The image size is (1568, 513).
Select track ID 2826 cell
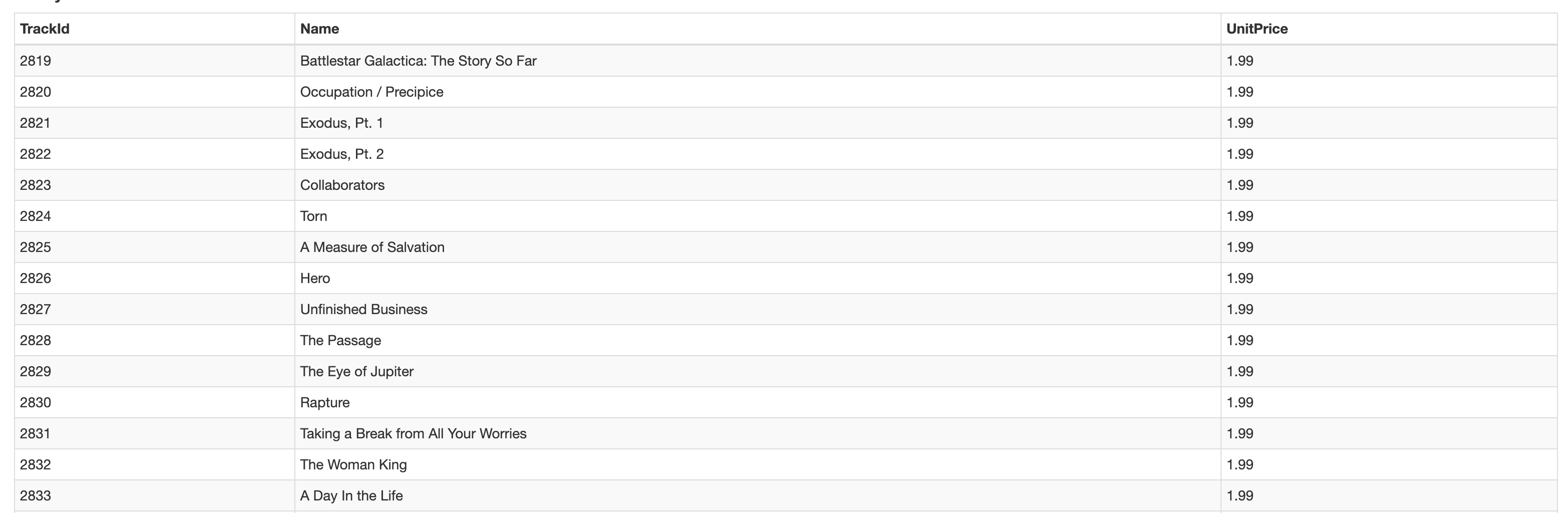pyautogui.click(x=36, y=279)
